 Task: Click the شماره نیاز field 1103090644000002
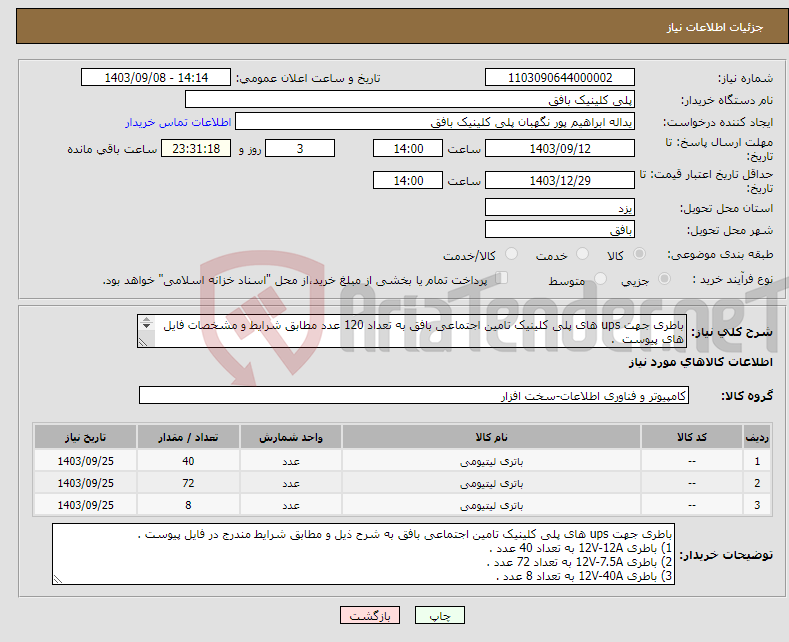[x=560, y=77]
